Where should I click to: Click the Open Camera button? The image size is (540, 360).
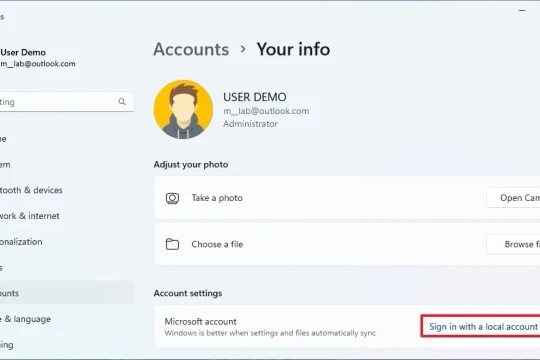[513, 198]
